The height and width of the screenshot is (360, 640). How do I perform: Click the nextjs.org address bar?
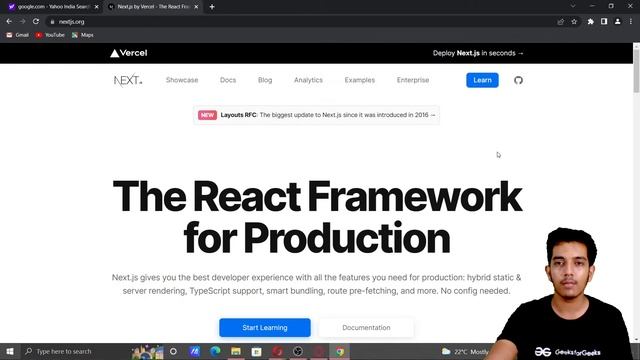(302, 22)
